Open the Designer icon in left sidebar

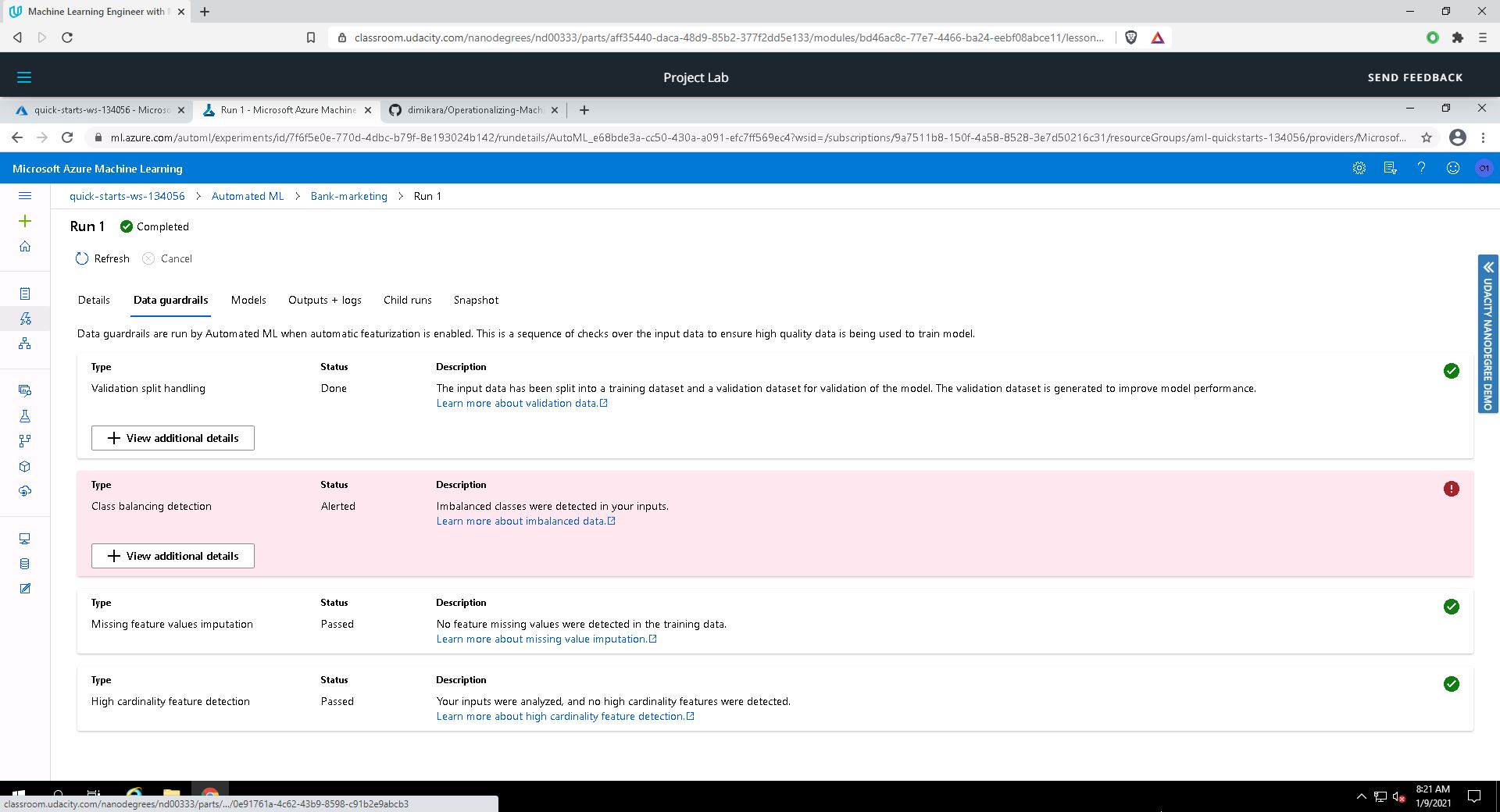click(x=25, y=344)
